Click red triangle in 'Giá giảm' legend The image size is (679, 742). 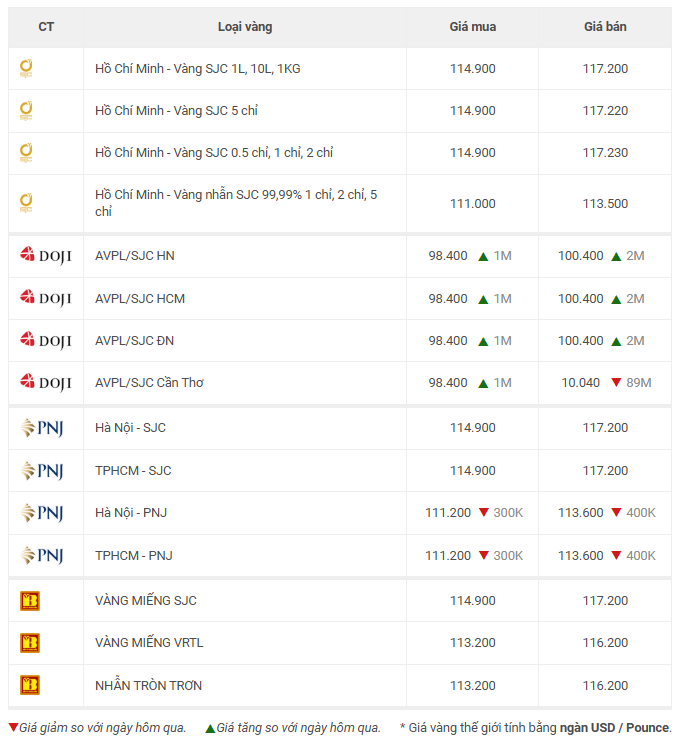point(13,727)
